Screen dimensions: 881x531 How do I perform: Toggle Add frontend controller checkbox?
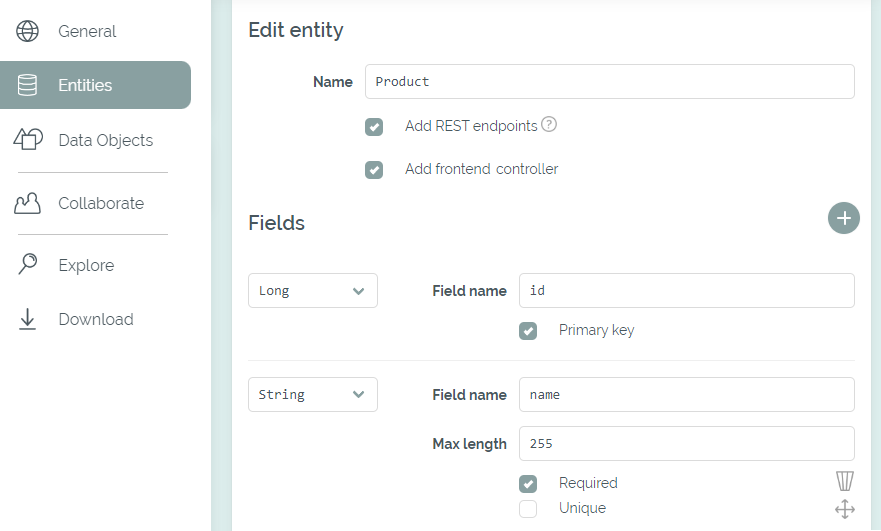tap(374, 170)
